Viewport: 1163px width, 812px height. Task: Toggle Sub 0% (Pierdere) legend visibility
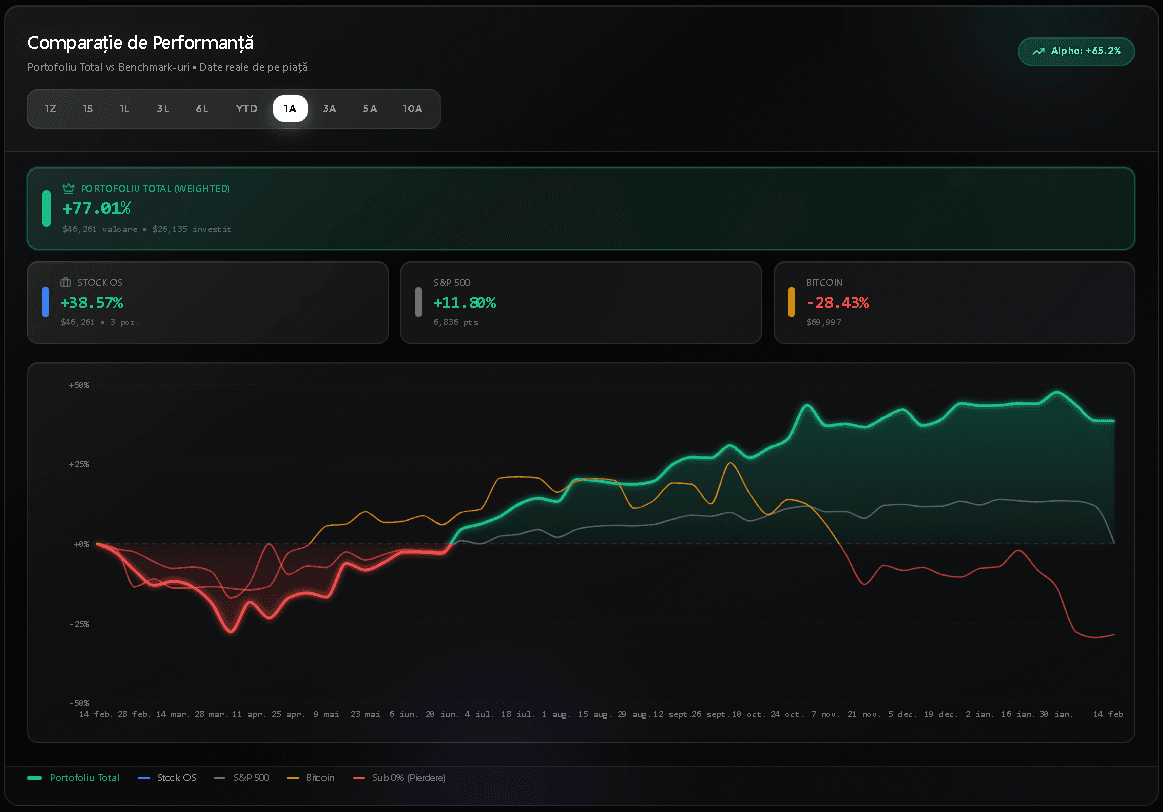click(409, 777)
